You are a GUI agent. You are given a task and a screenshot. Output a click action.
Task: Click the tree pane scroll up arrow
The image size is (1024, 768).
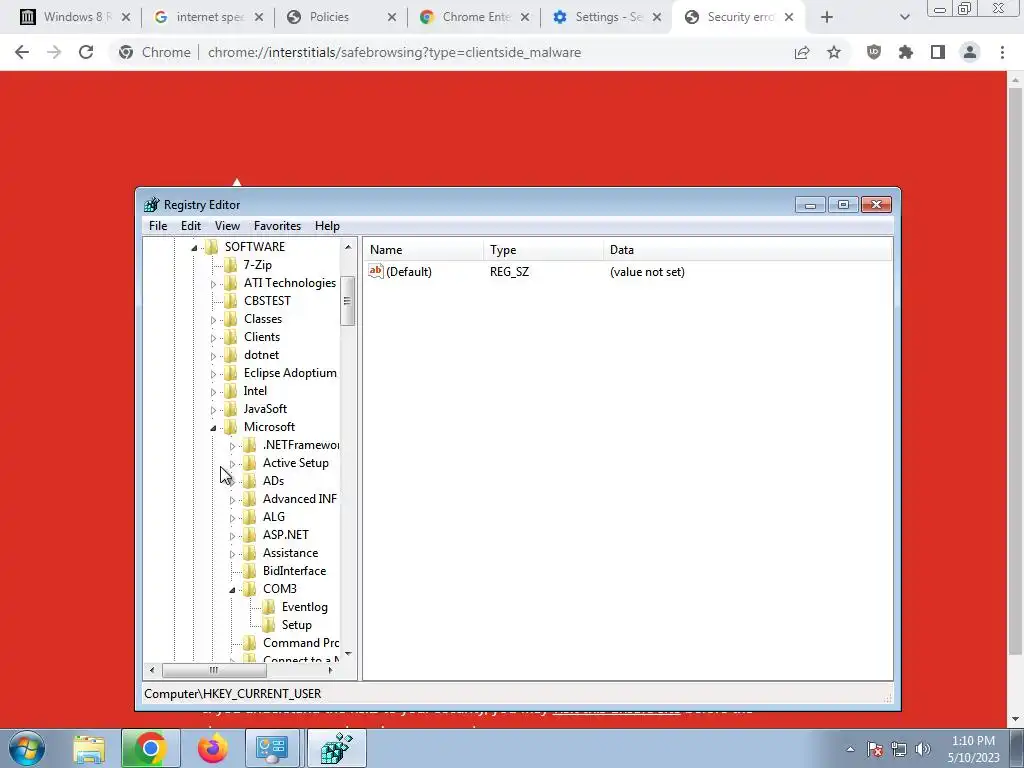tap(347, 247)
